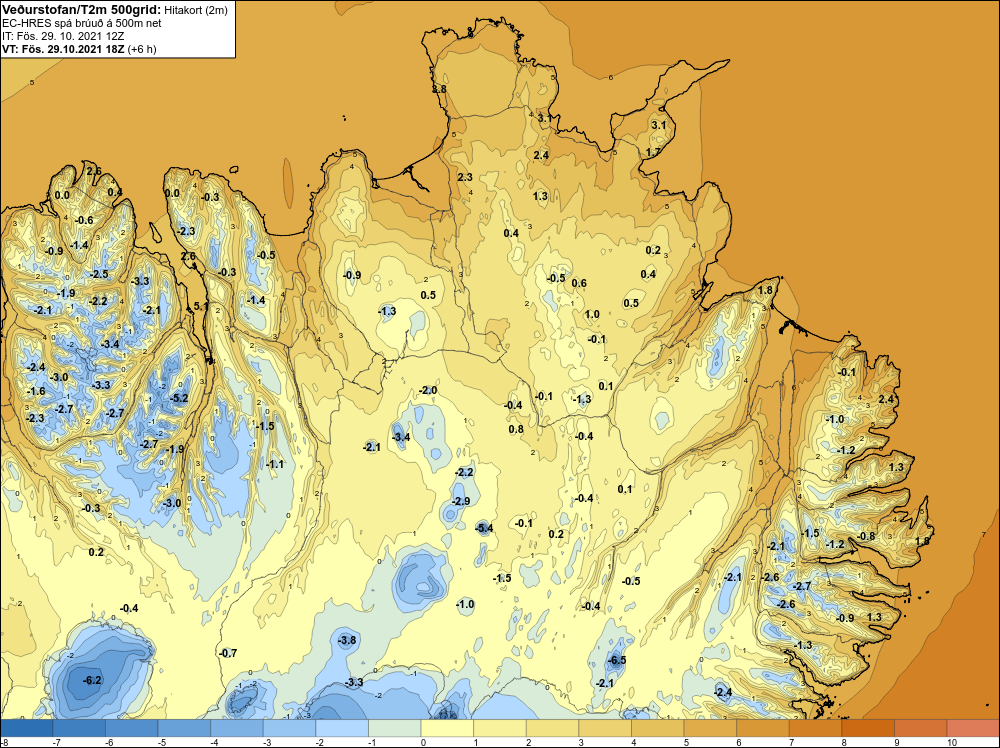Click the title text 'Veðurstofan/T2m 500grid:'
The height and width of the screenshot is (748, 1000).
tap(81, 10)
